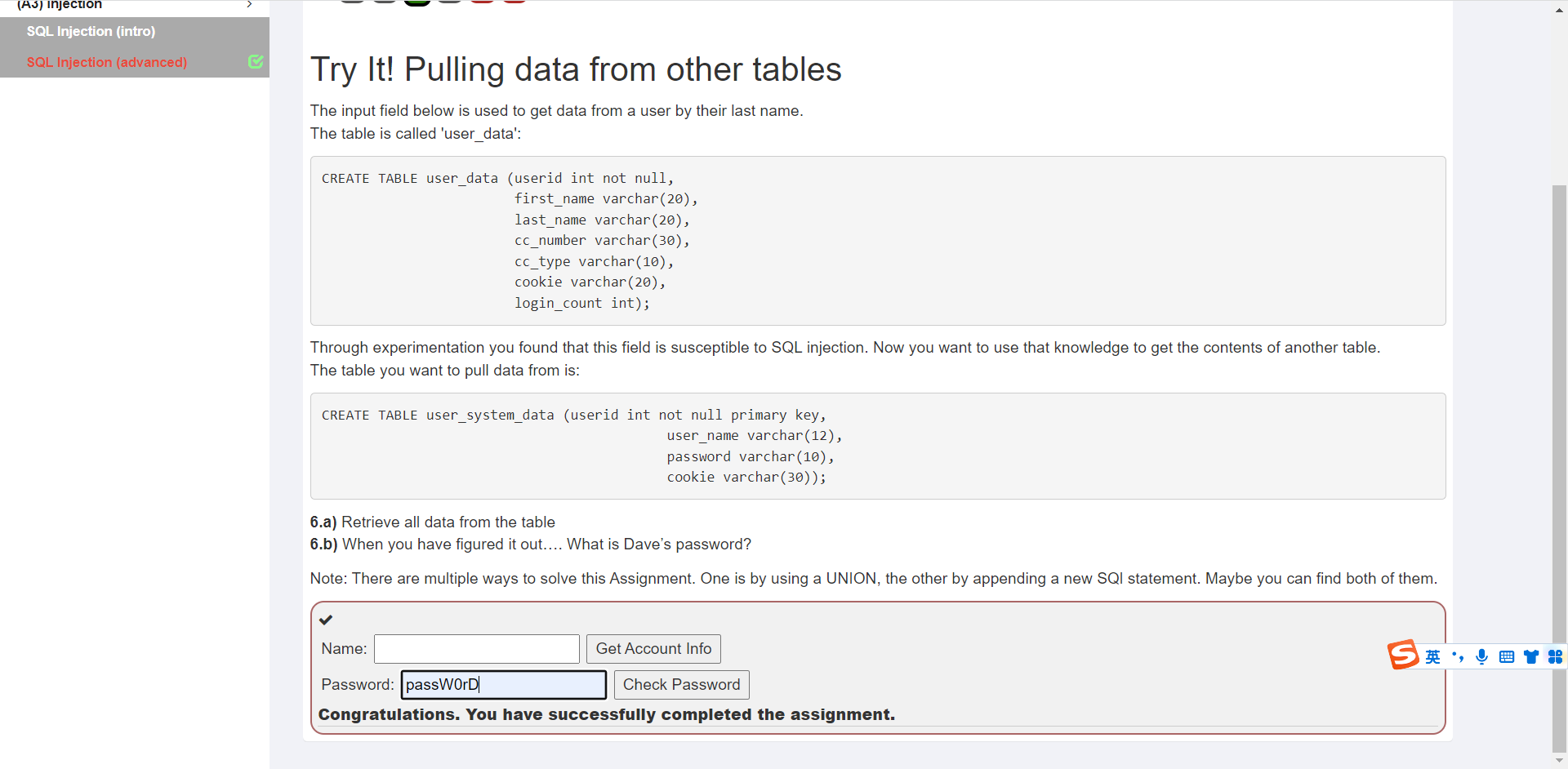The height and width of the screenshot is (769, 1568).
Task: Focus the Name input field
Action: click(x=477, y=649)
